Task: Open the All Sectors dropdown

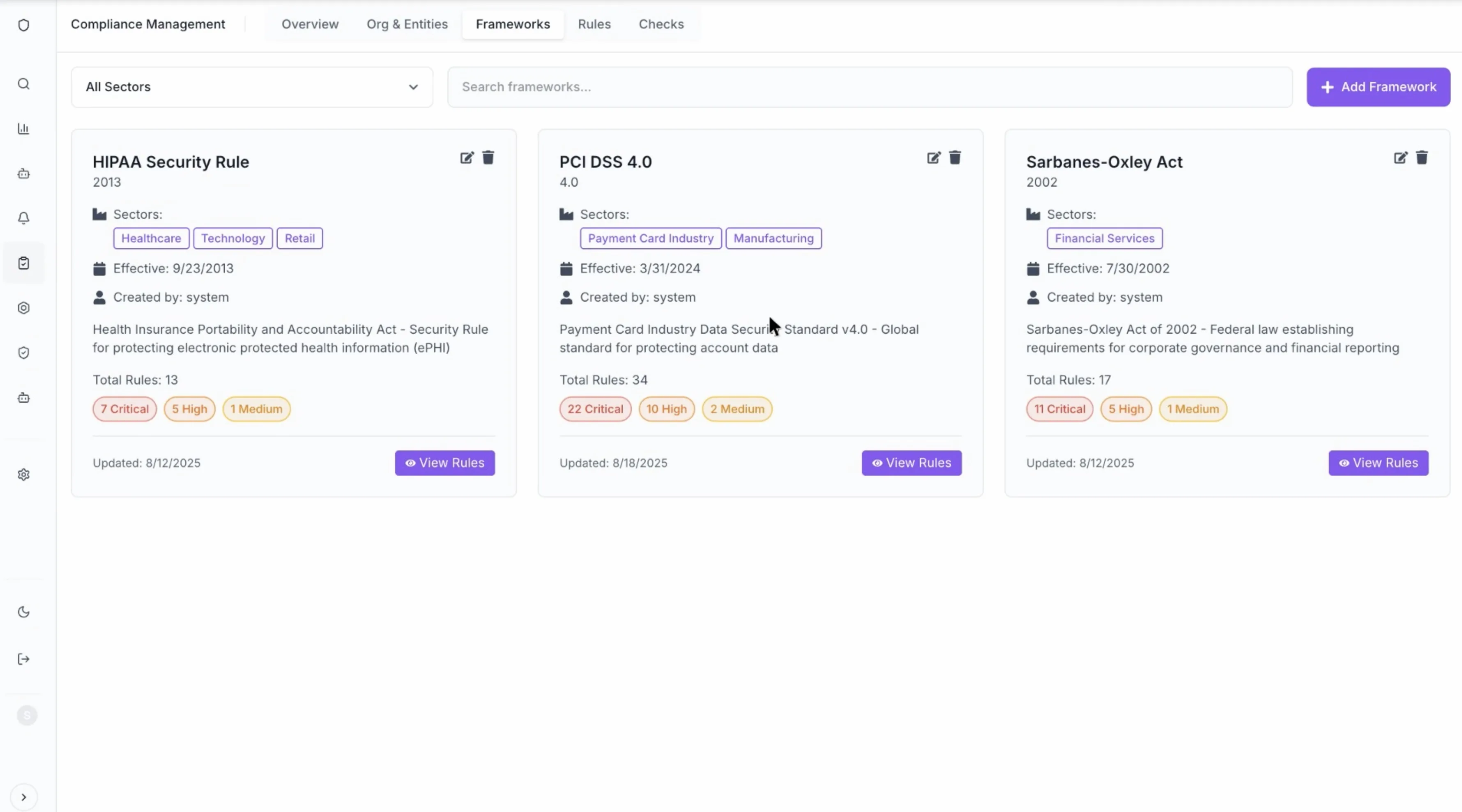Action: 251,87
